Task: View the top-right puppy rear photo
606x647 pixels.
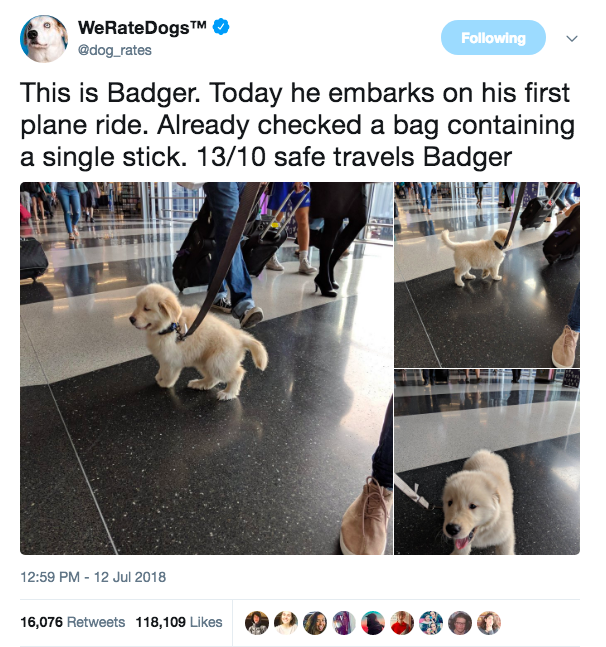Action: (487, 275)
